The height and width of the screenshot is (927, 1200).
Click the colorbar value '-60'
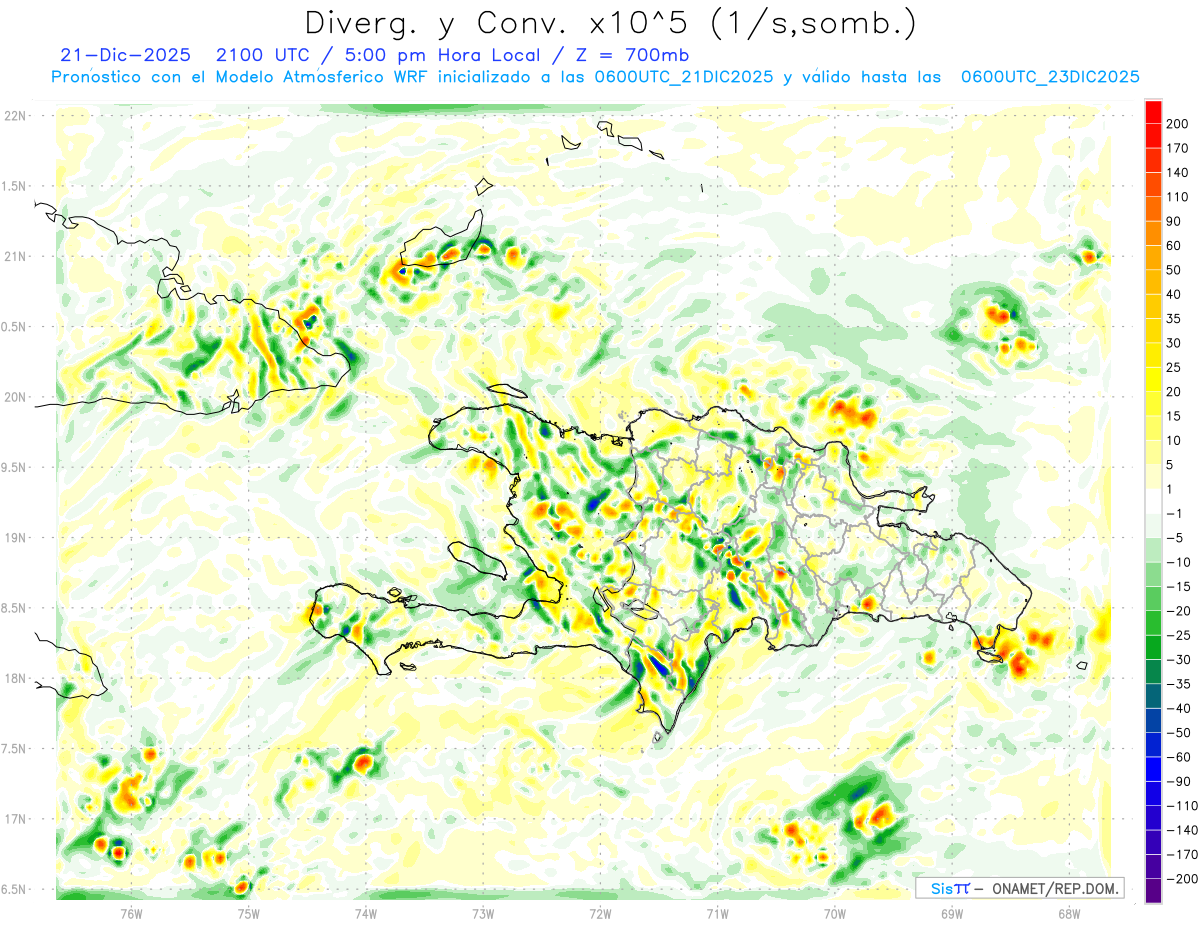coord(1177,757)
